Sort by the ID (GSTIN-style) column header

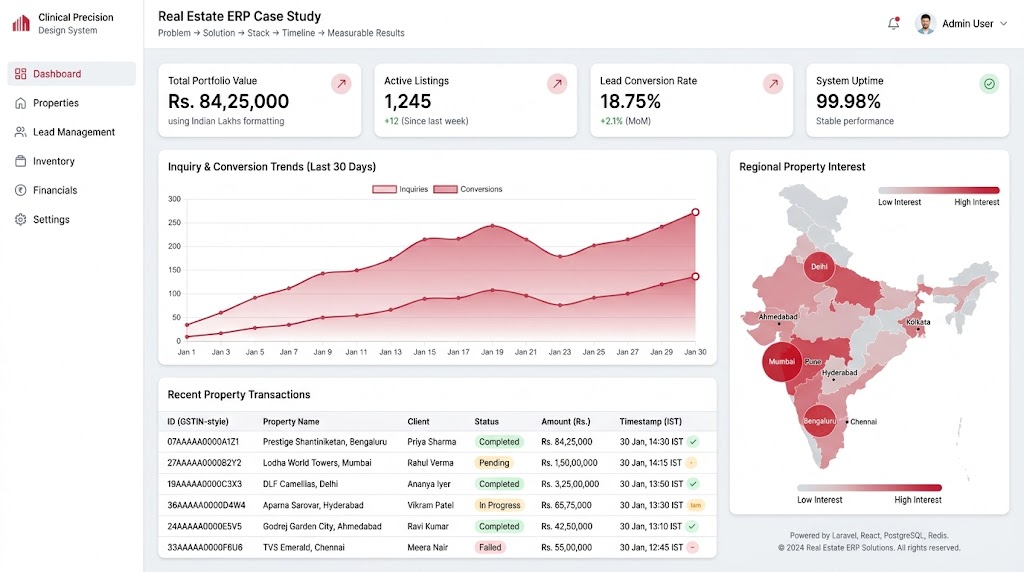pyautogui.click(x=198, y=422)
